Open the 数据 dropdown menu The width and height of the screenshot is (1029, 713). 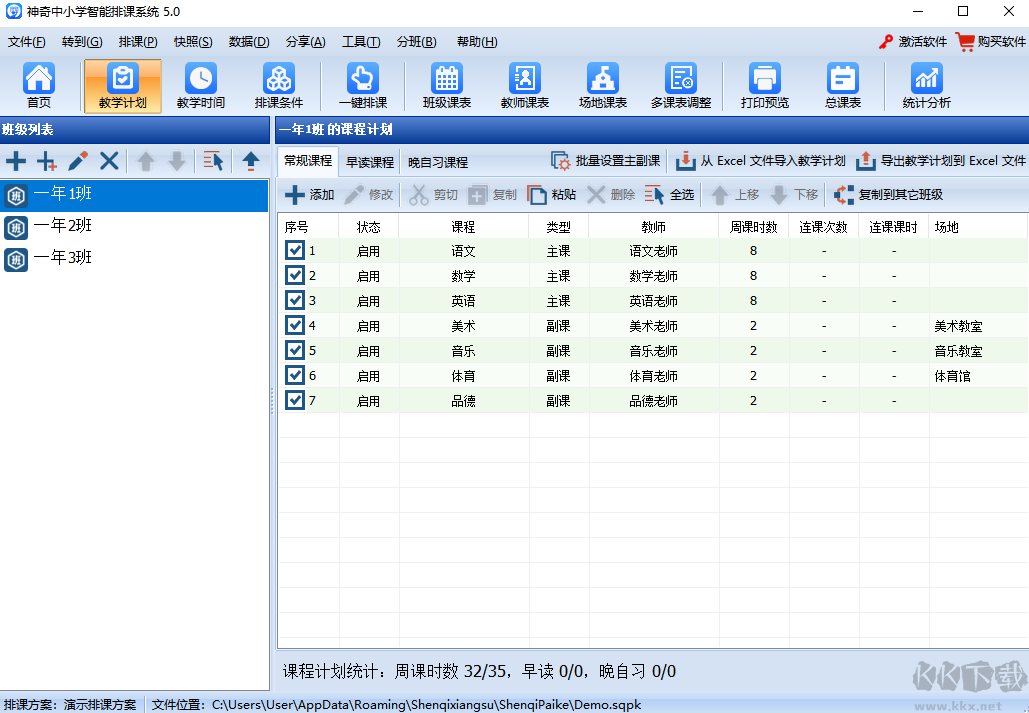click(x=246, y=41)
